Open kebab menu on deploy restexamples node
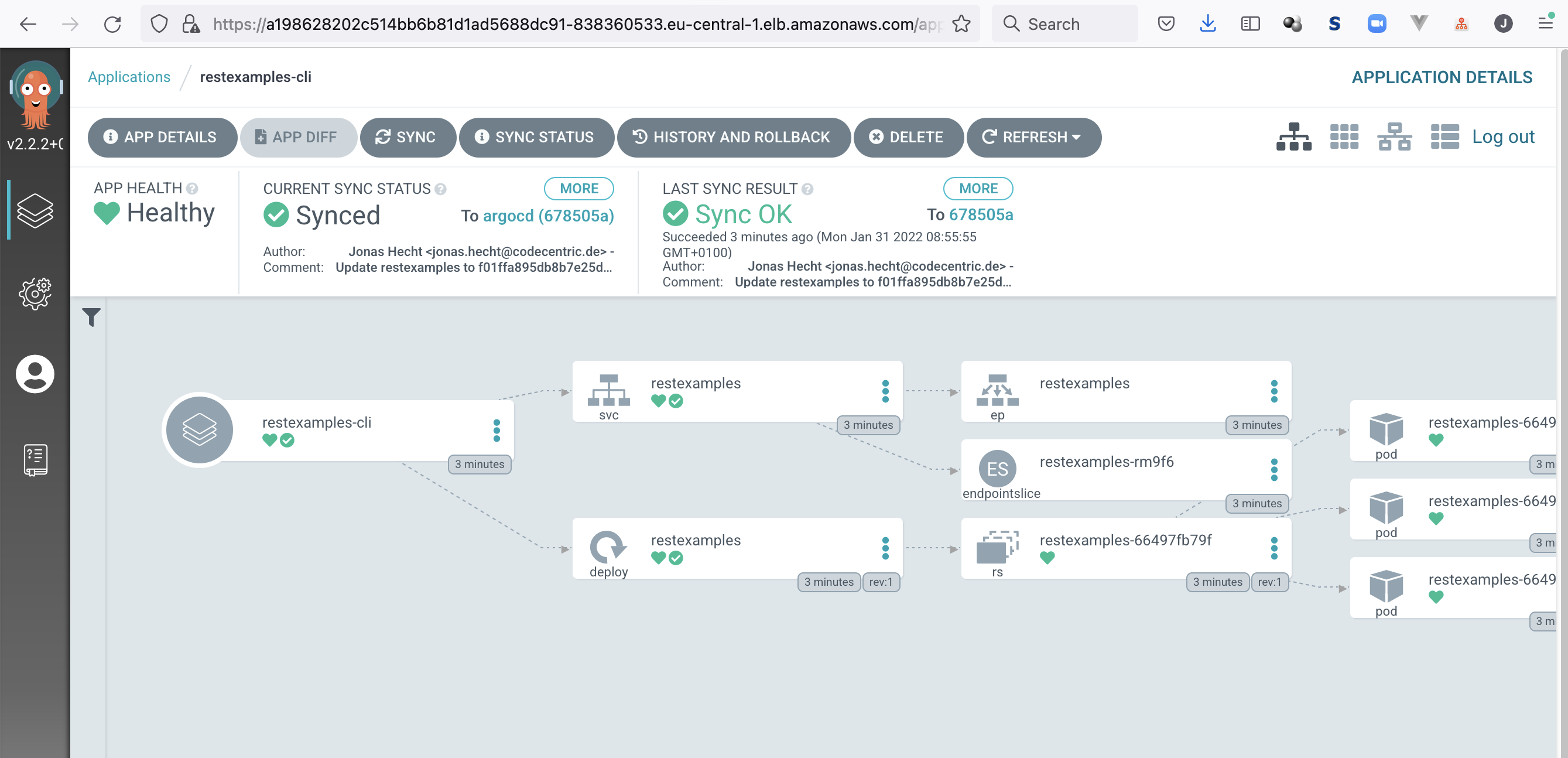The image size is (1568, 758). [885, 548]
